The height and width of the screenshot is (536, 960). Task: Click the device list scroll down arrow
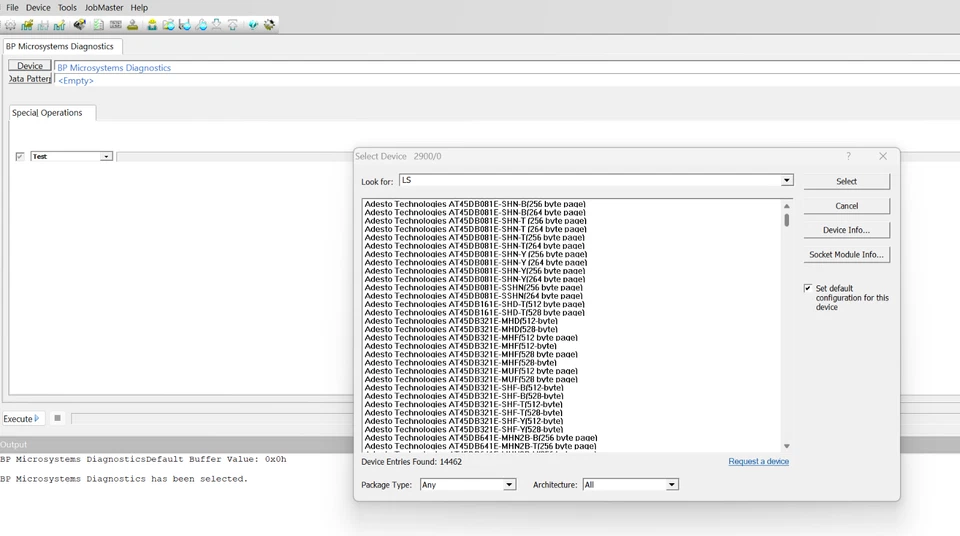pyautogui.click(x=786, y=446)
